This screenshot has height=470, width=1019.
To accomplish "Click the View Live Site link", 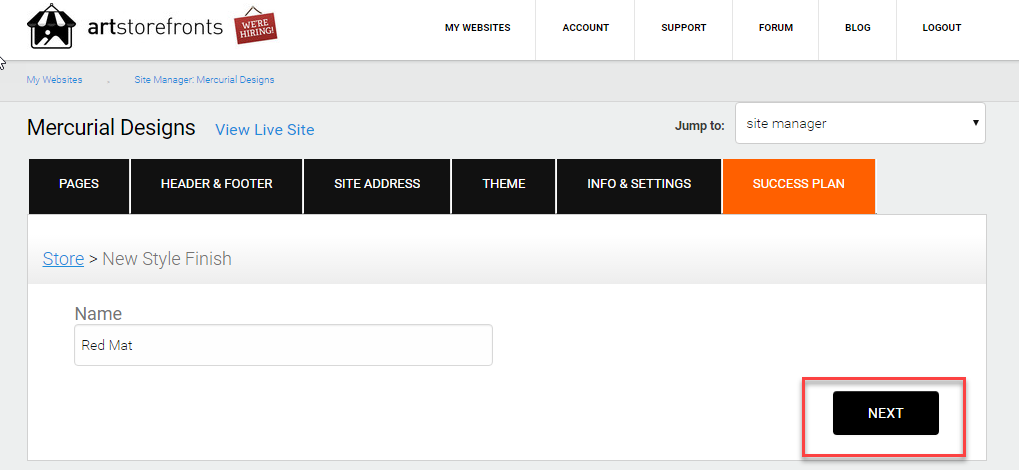I will [264, 130].
